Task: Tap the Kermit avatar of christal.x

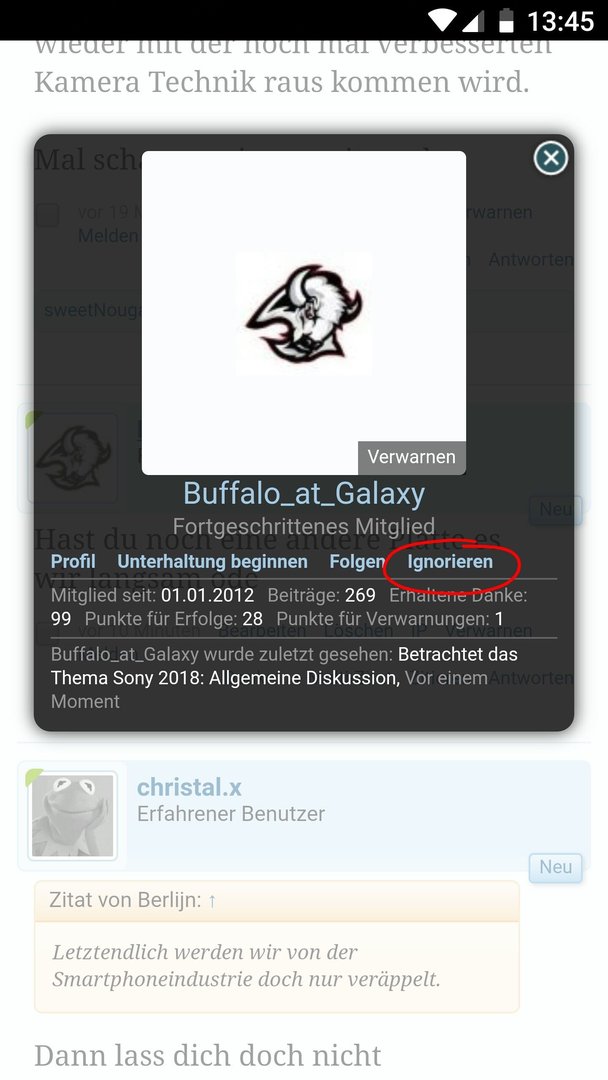Action: coord(73,816)
